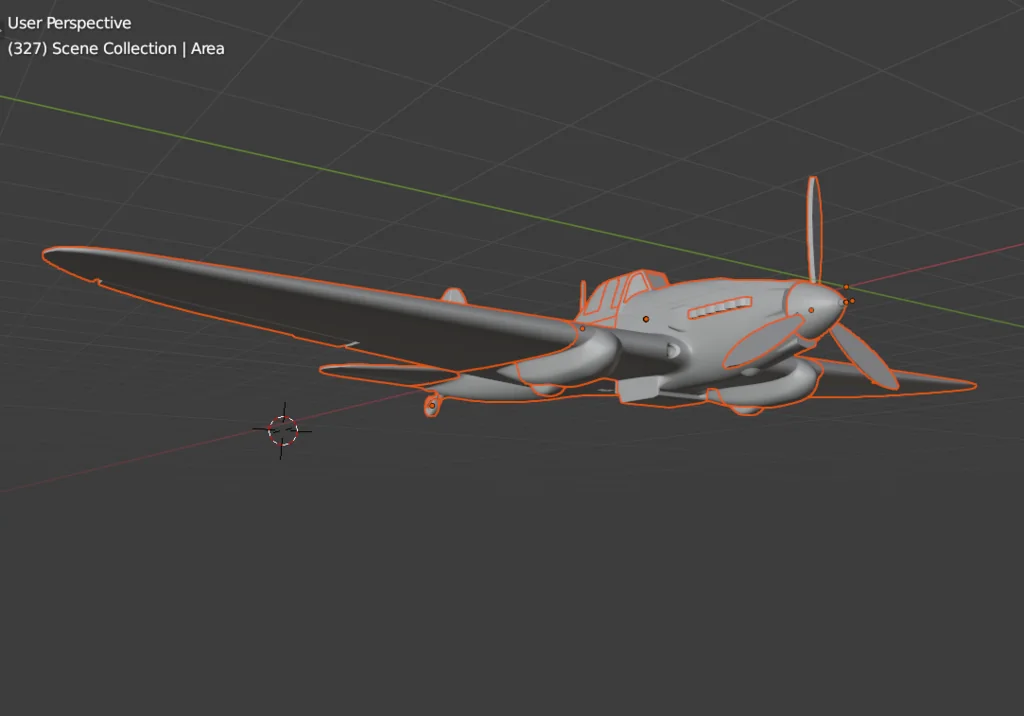Viewport: 1024px width, 716px height.
Task: Click the origin dot on fuselage side
Action: (x=646, y=319)
